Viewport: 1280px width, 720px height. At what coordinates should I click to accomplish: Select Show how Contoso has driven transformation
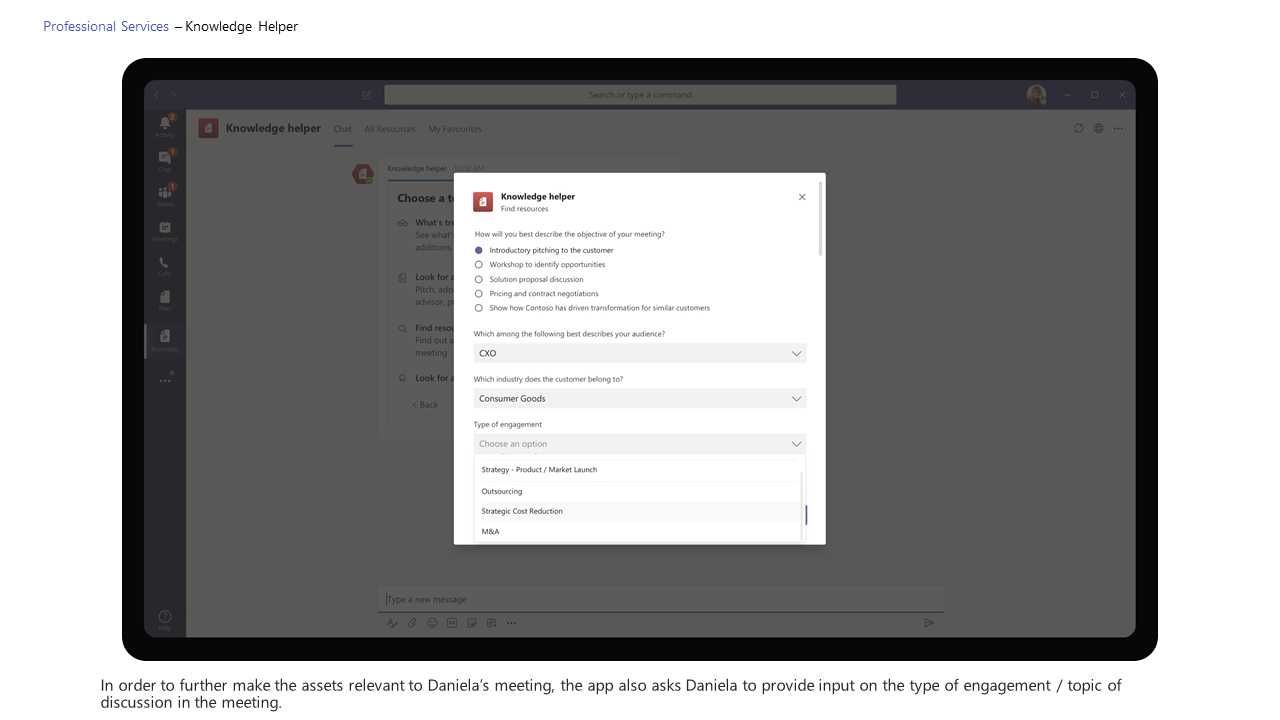[x=592, y=308]
